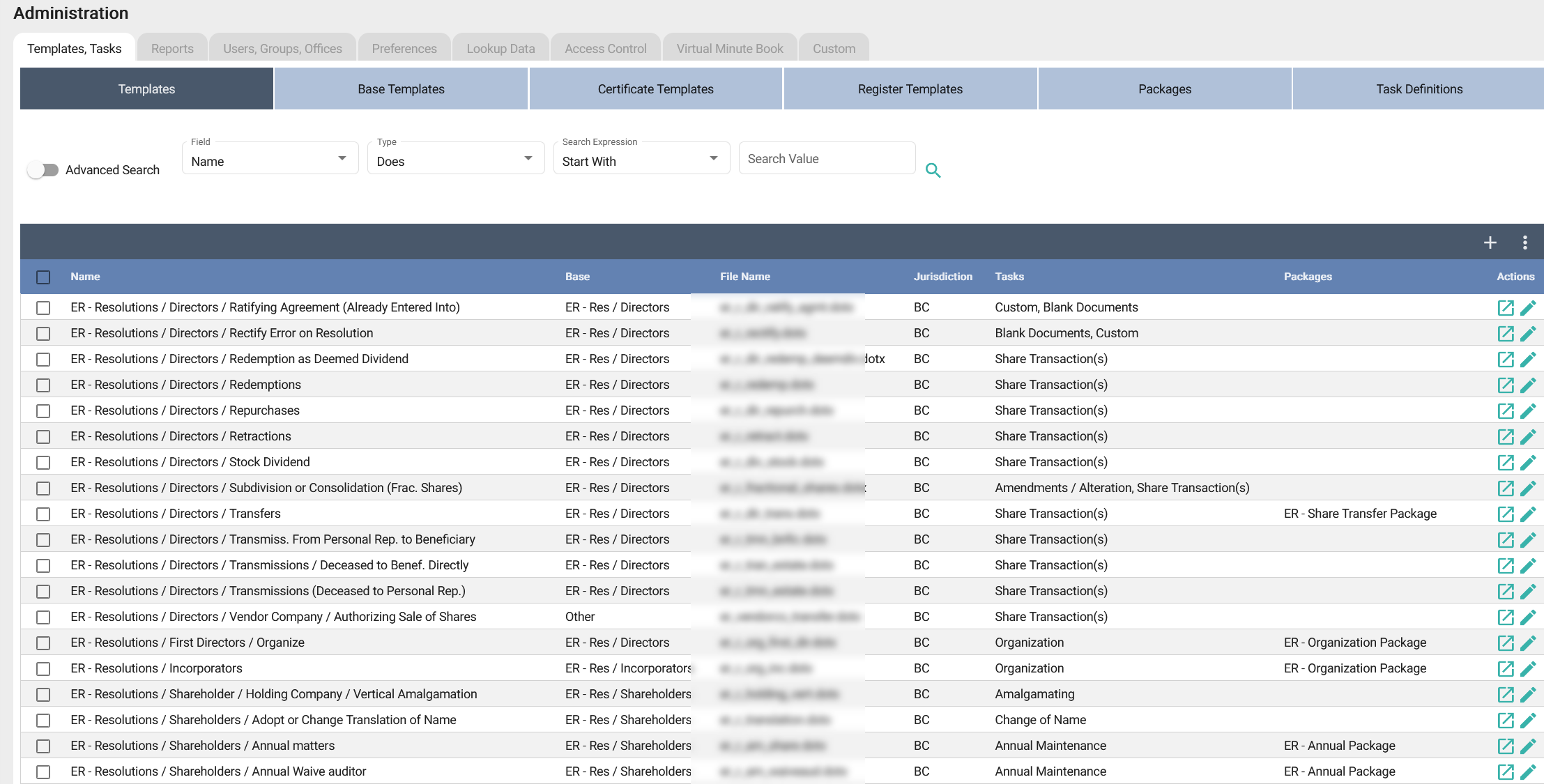The image size is (1544, 784).
Task: Expand the Type dropdown showing Does
Action: 455,160
